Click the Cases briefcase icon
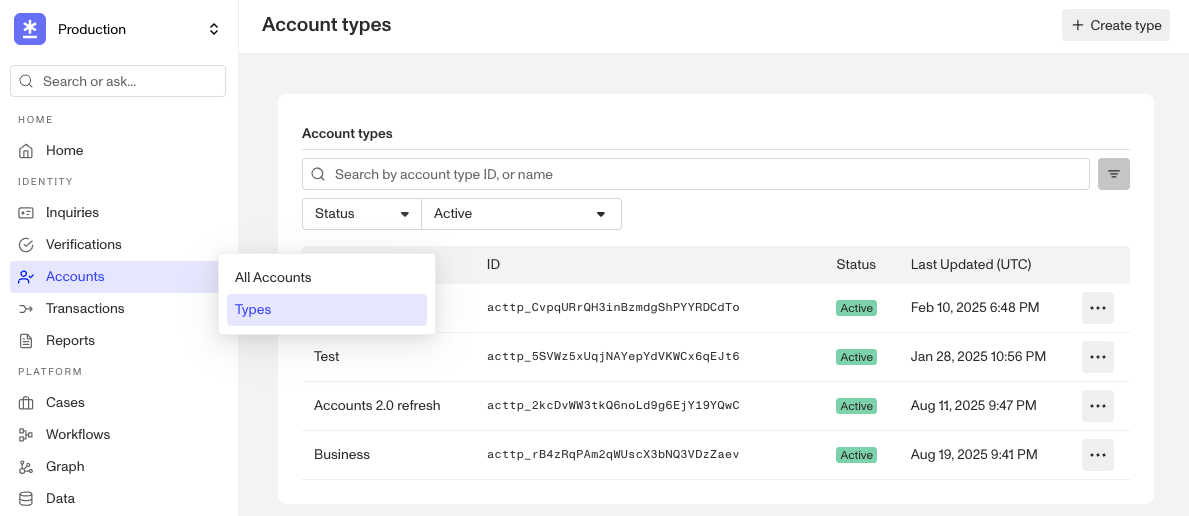Screen dimensions: 1189x516 click(x=26, y=403)
